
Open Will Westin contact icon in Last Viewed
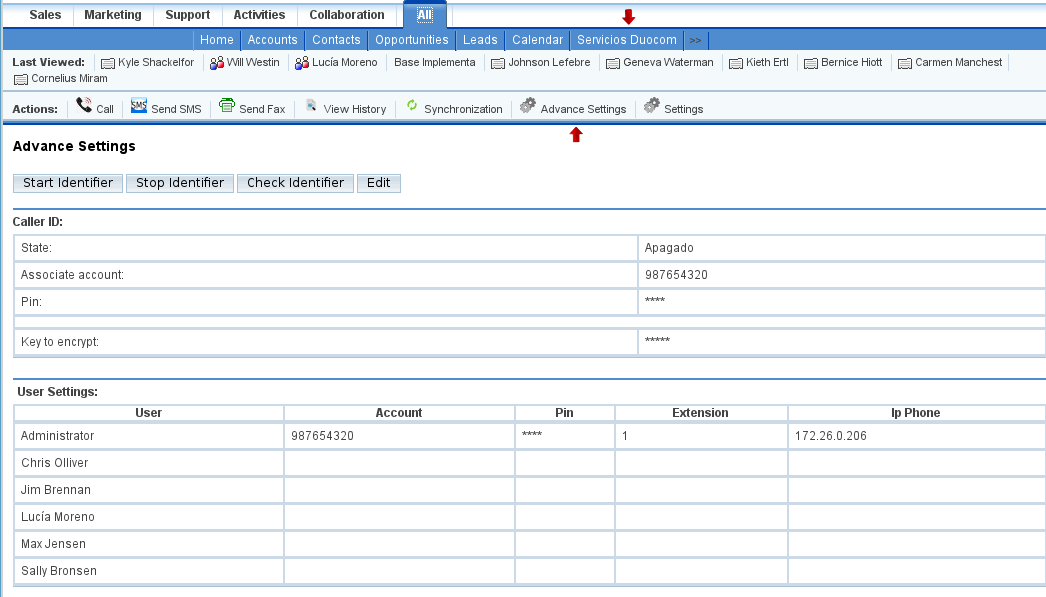tap(216, 63)
